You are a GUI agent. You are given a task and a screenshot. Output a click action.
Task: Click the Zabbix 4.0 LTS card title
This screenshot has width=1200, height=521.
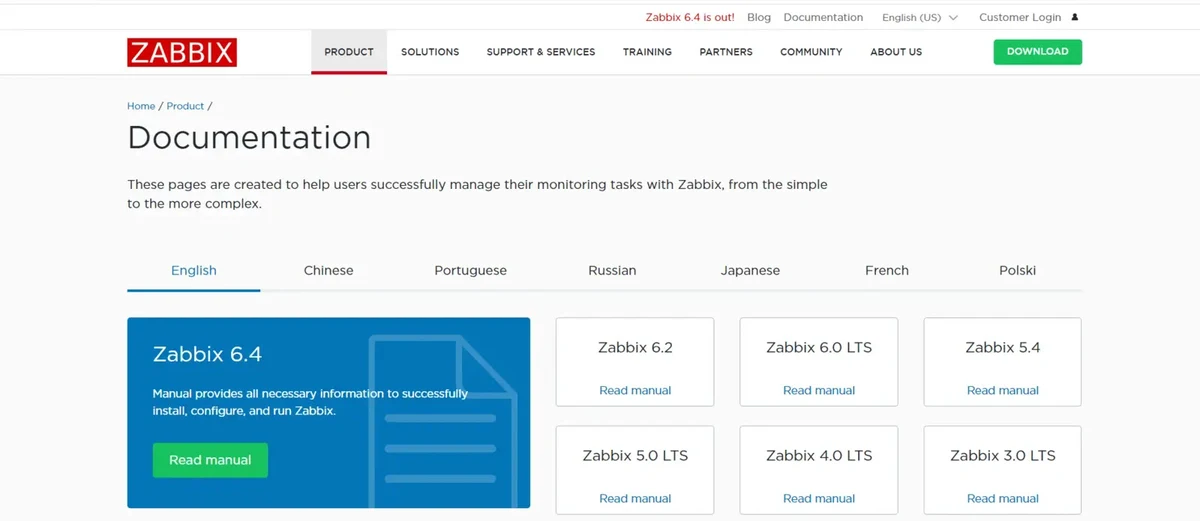tap(819, 455)
